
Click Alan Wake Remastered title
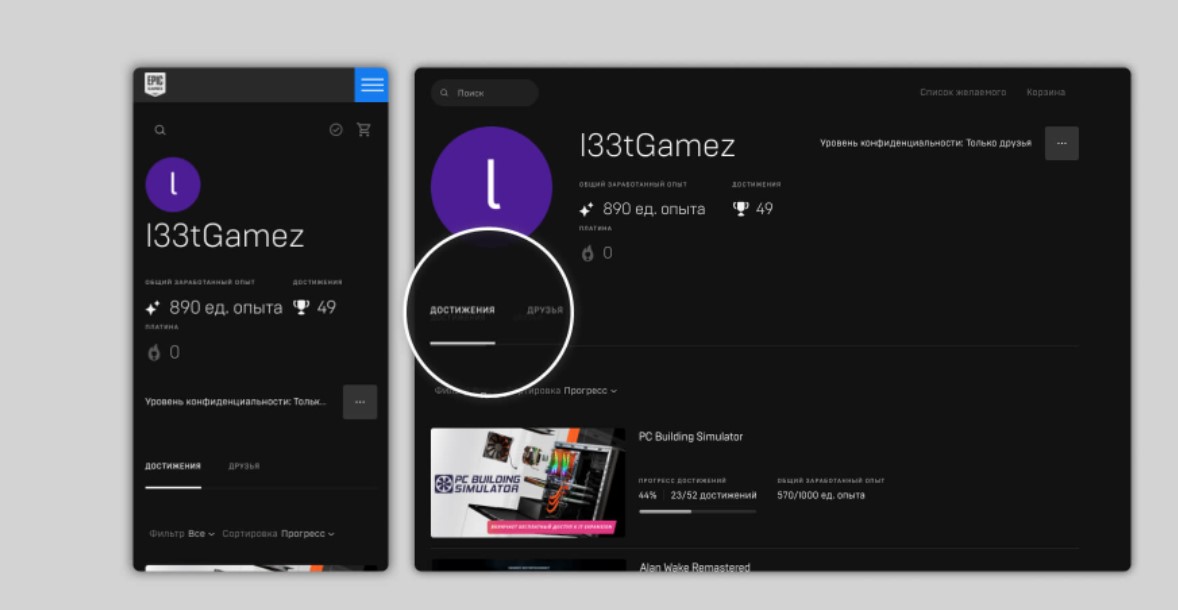click(x=695, y=567)
